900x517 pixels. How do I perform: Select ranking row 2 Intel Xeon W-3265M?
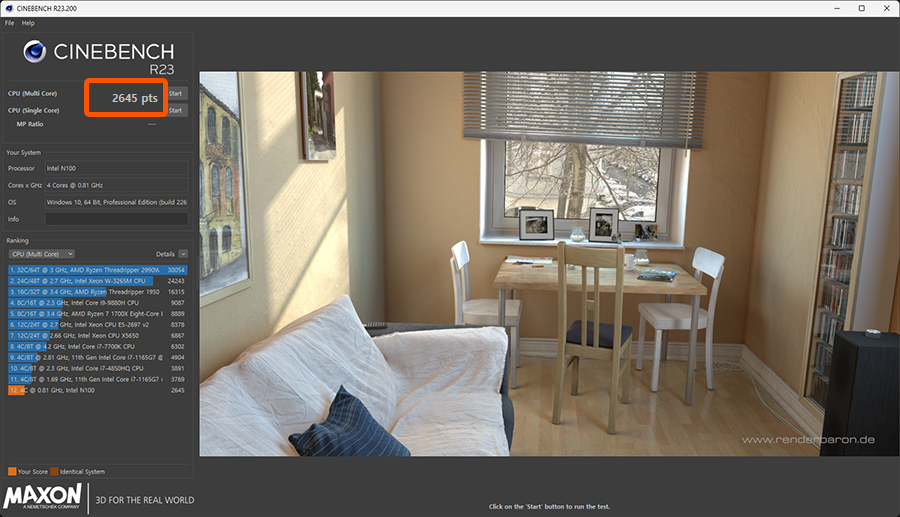tap(98, 281)
